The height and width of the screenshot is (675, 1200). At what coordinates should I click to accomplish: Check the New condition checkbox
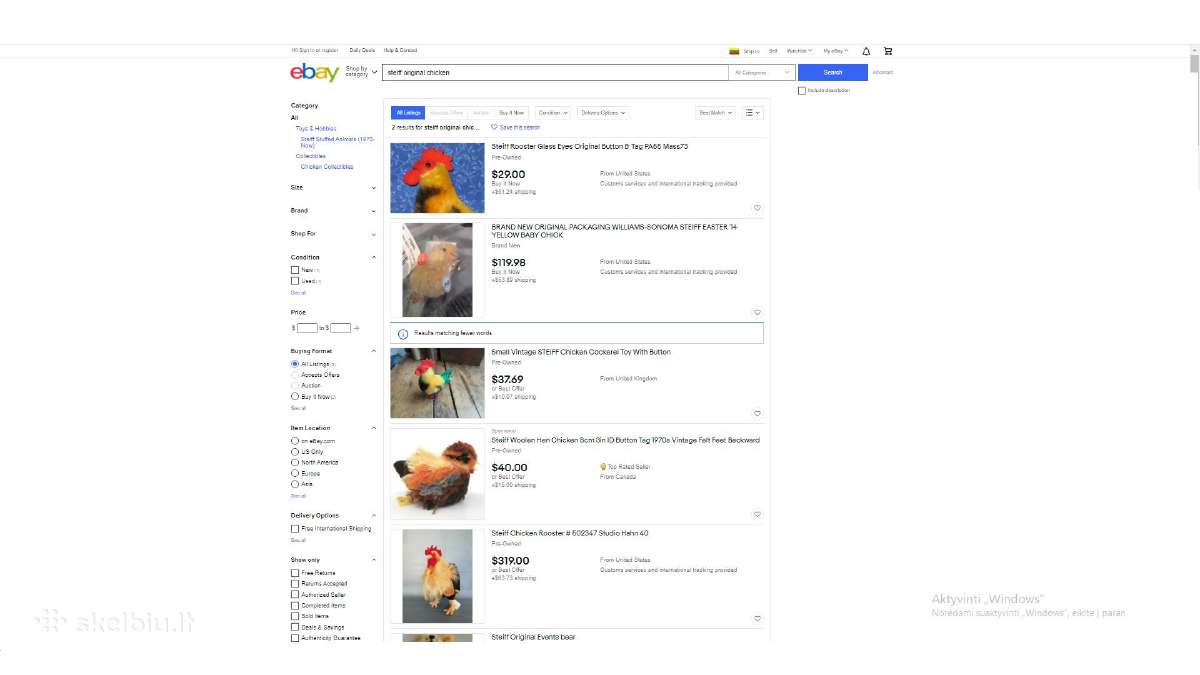295,270
